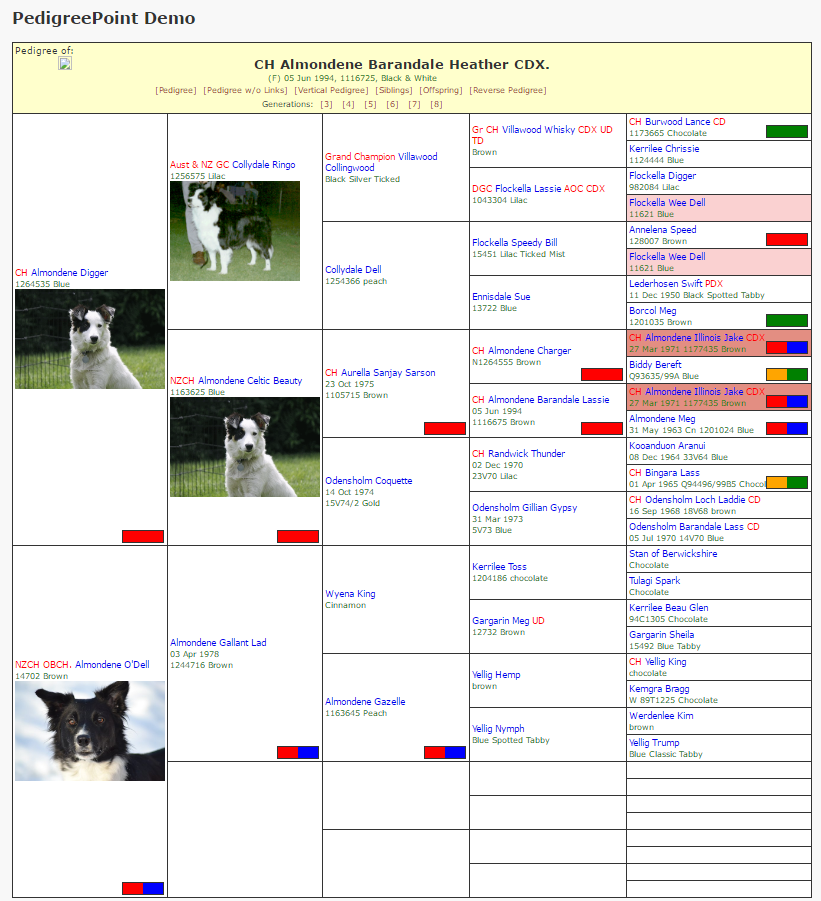The width and height of the screenshot is (821, 901).
Task: Open the [Reverse Pedigree] view
Action: 508,90
